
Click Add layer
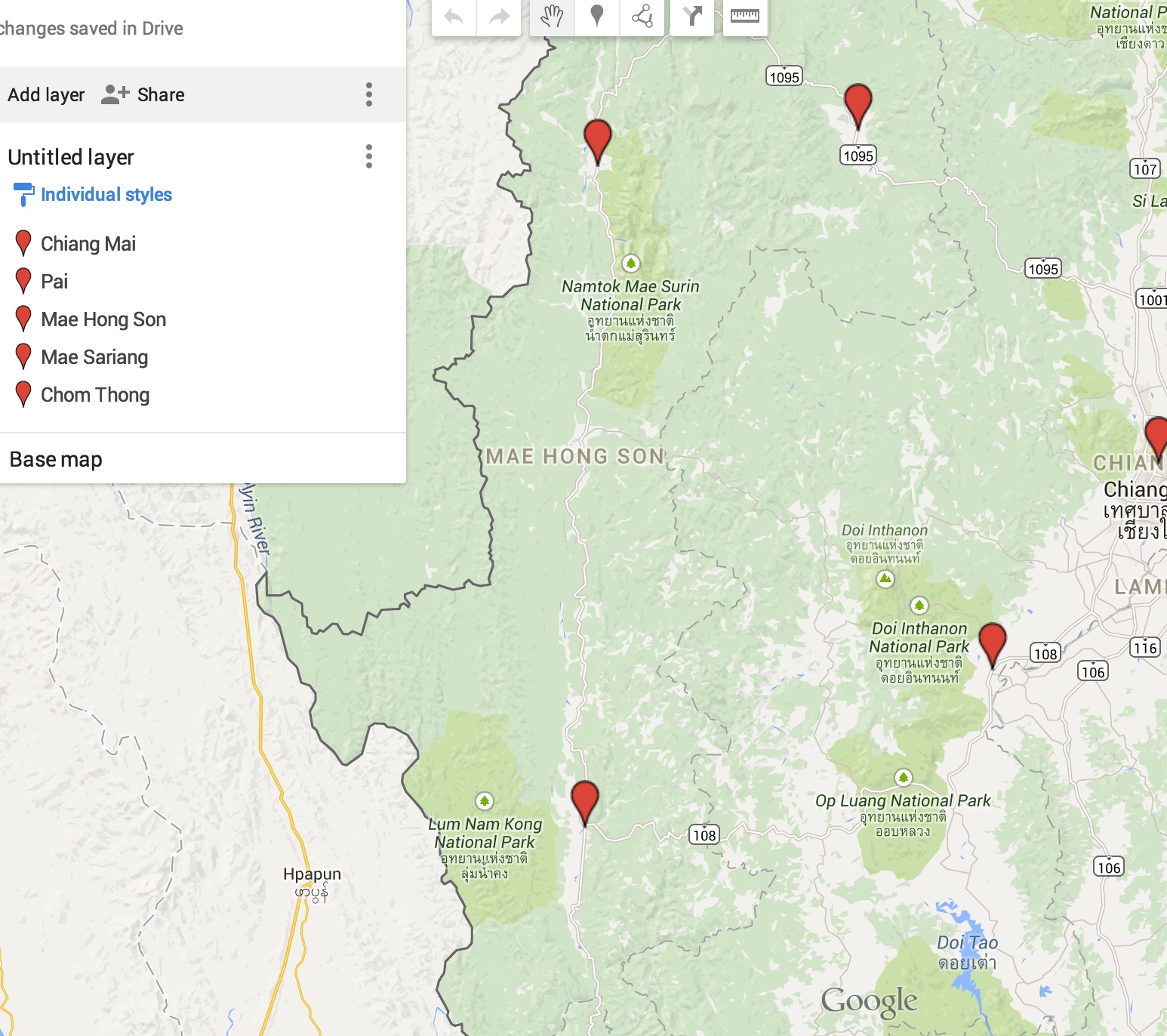(x=46, y=94)
